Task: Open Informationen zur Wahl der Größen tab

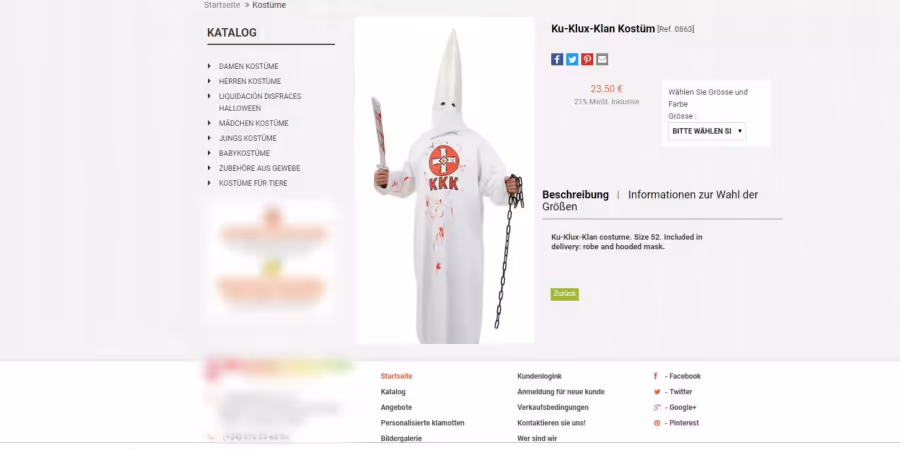Action: [650, 200]
